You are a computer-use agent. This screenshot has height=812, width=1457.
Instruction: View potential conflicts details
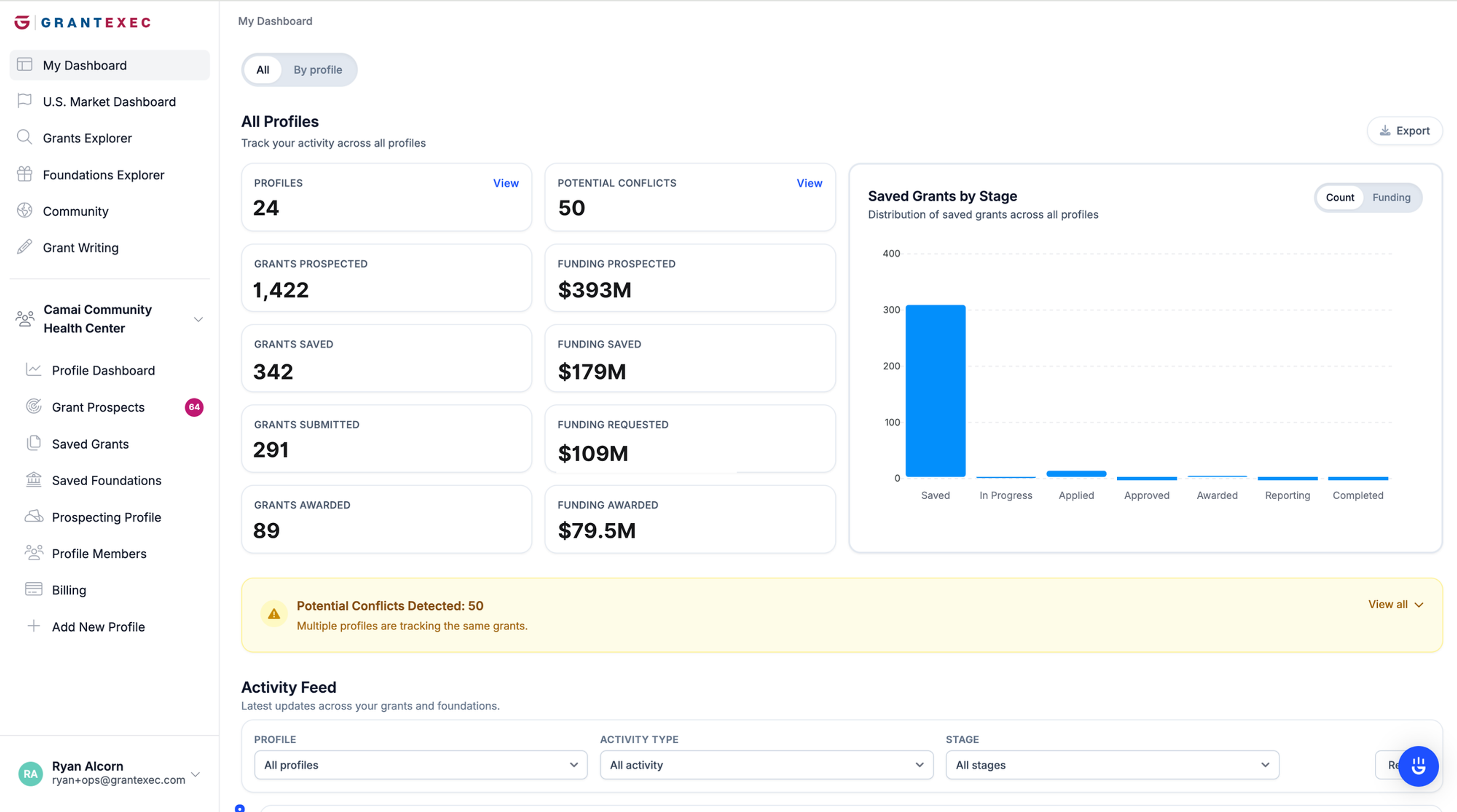(x=809, y=183)
